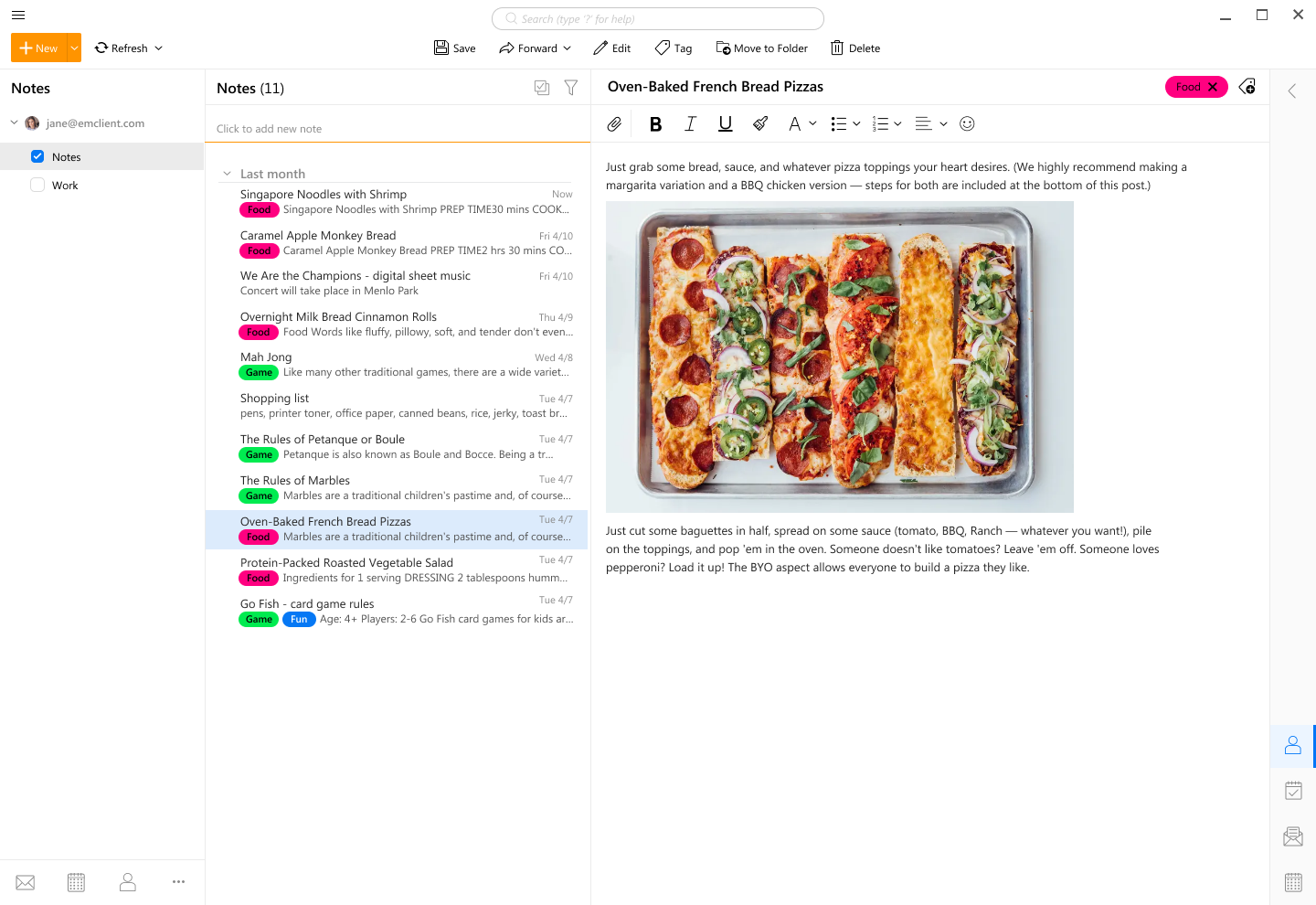The height and width of the screenshot is (905, 1316).
Task: Open the hamburger main menu
Action: (18, 15)
